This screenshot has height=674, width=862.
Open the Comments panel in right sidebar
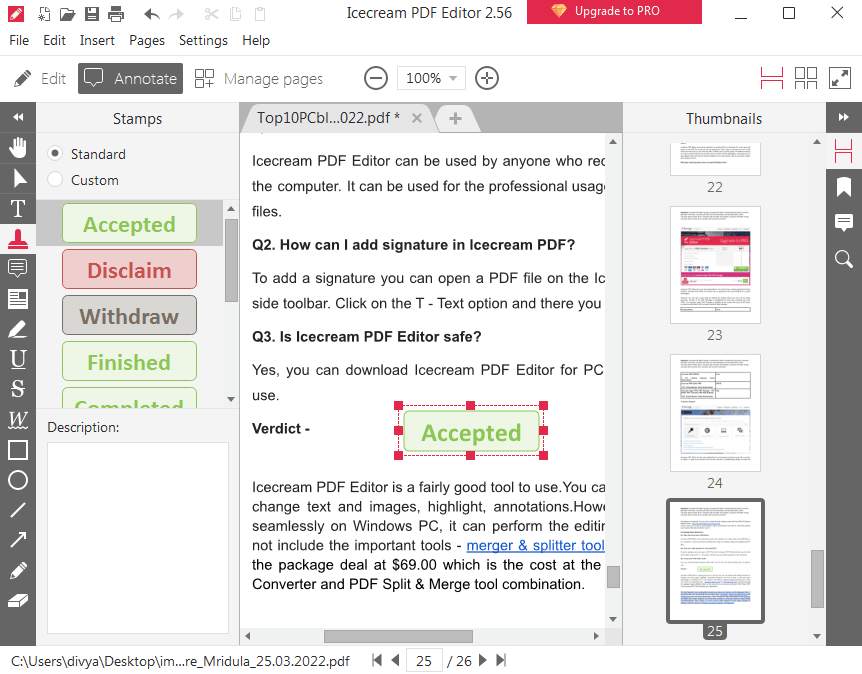pyautogui.click(x=844, y=222)
